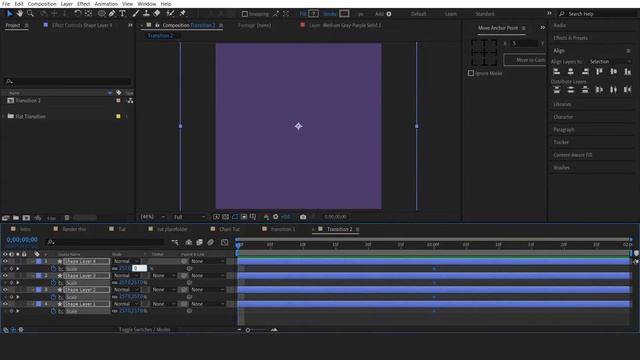
Task: Click the Frame Blending timeline icon
Action: 200,242
